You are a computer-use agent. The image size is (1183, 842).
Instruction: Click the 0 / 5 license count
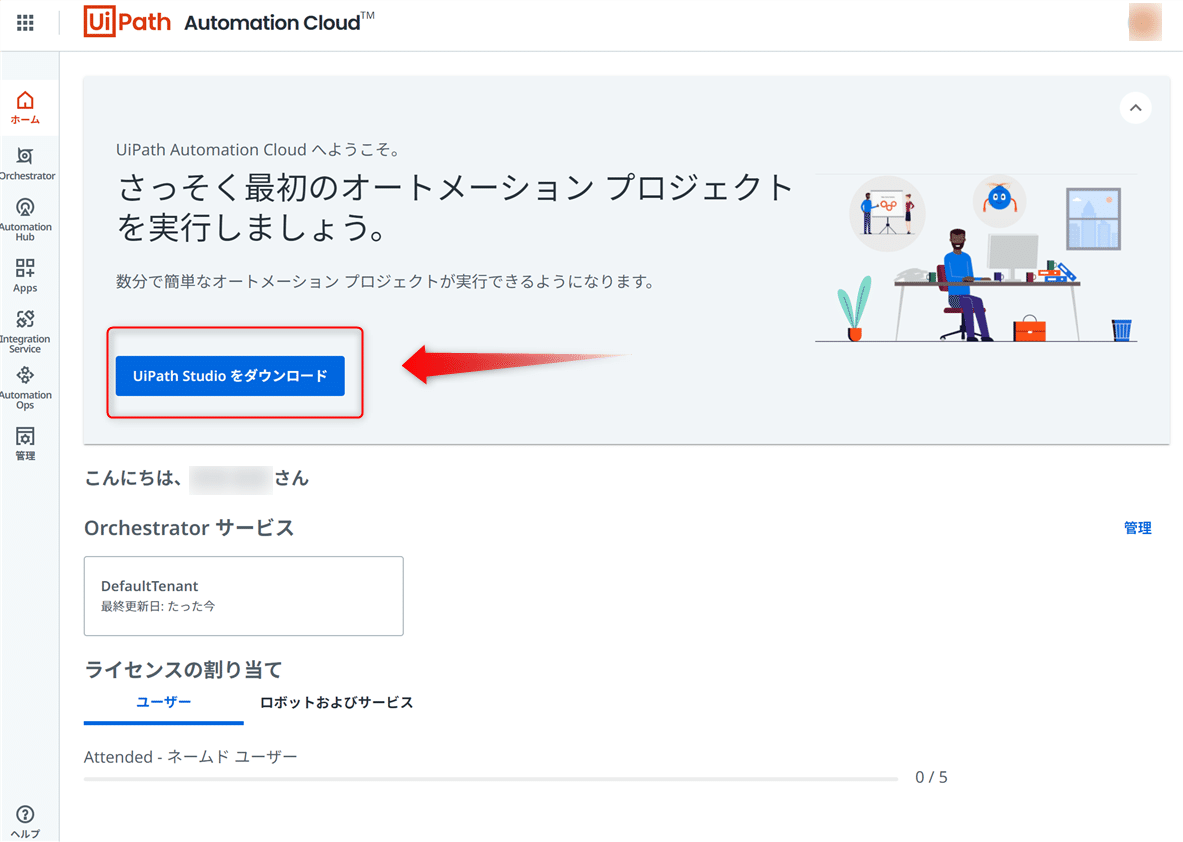[x=931, y=777]
